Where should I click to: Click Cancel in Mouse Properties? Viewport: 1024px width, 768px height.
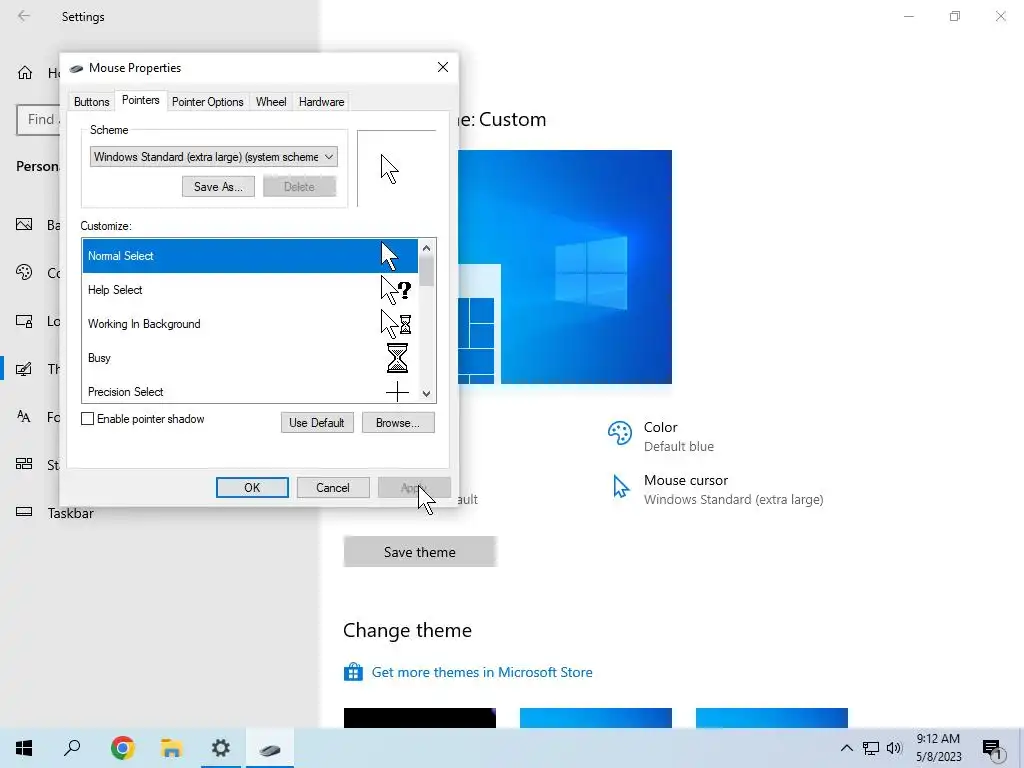333,487
